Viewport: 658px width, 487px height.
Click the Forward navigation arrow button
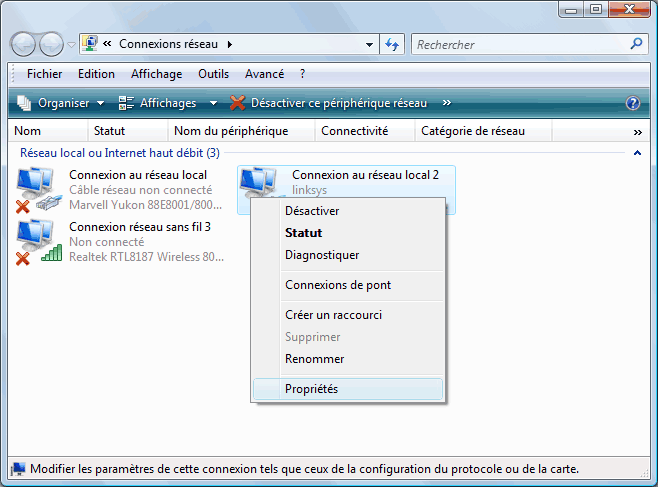coord(52,44)
